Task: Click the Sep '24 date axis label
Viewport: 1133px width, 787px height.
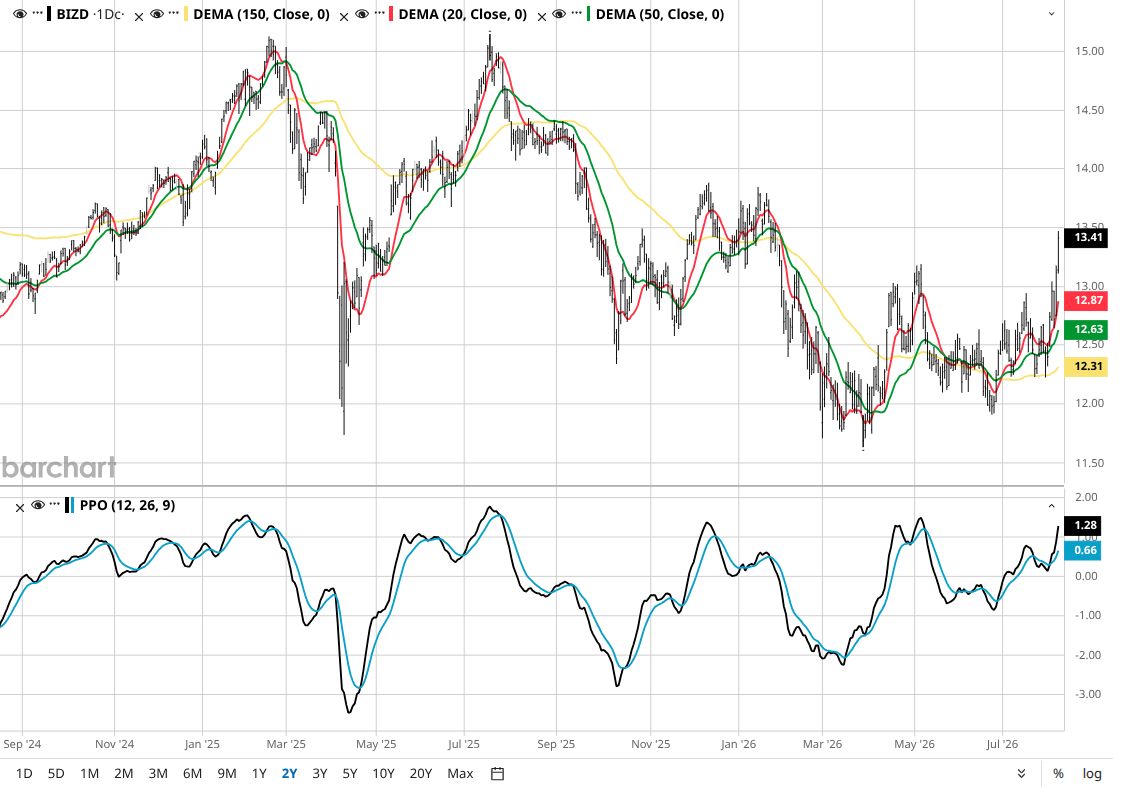Action: [22, 744]
